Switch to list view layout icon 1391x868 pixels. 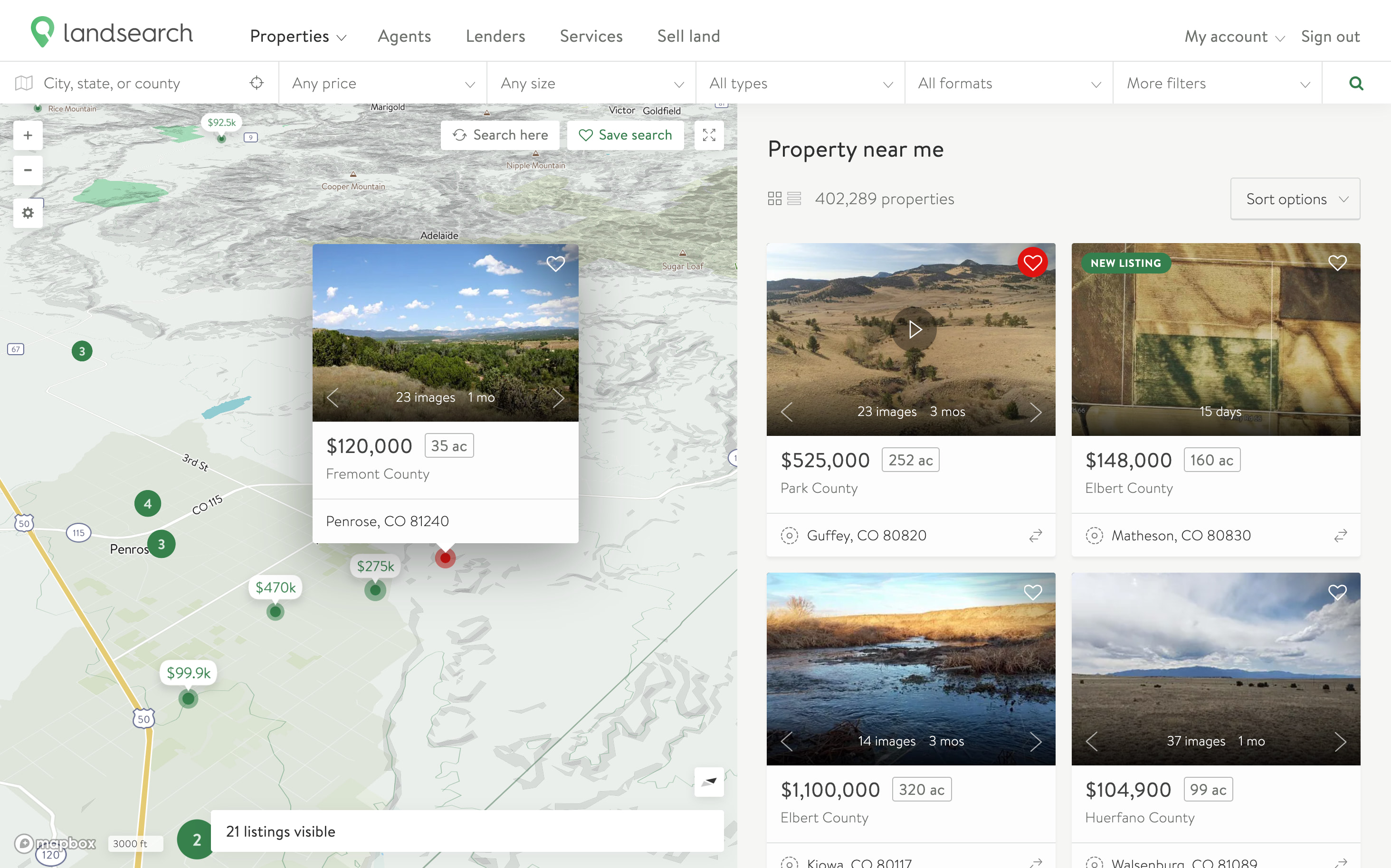click(794, 198)
